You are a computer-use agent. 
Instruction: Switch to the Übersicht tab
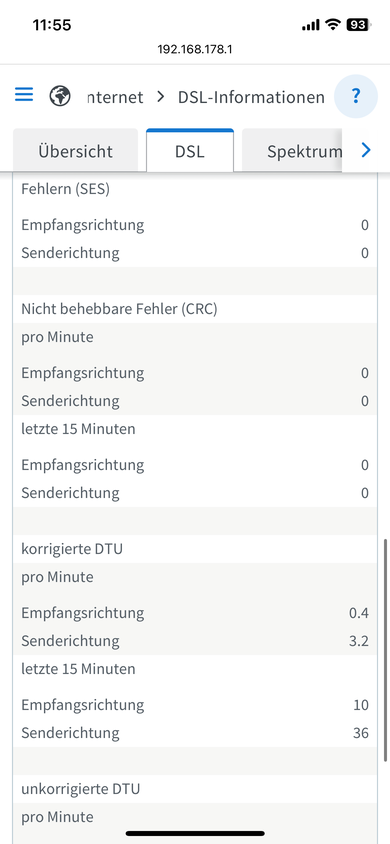(x=75, y=150)
